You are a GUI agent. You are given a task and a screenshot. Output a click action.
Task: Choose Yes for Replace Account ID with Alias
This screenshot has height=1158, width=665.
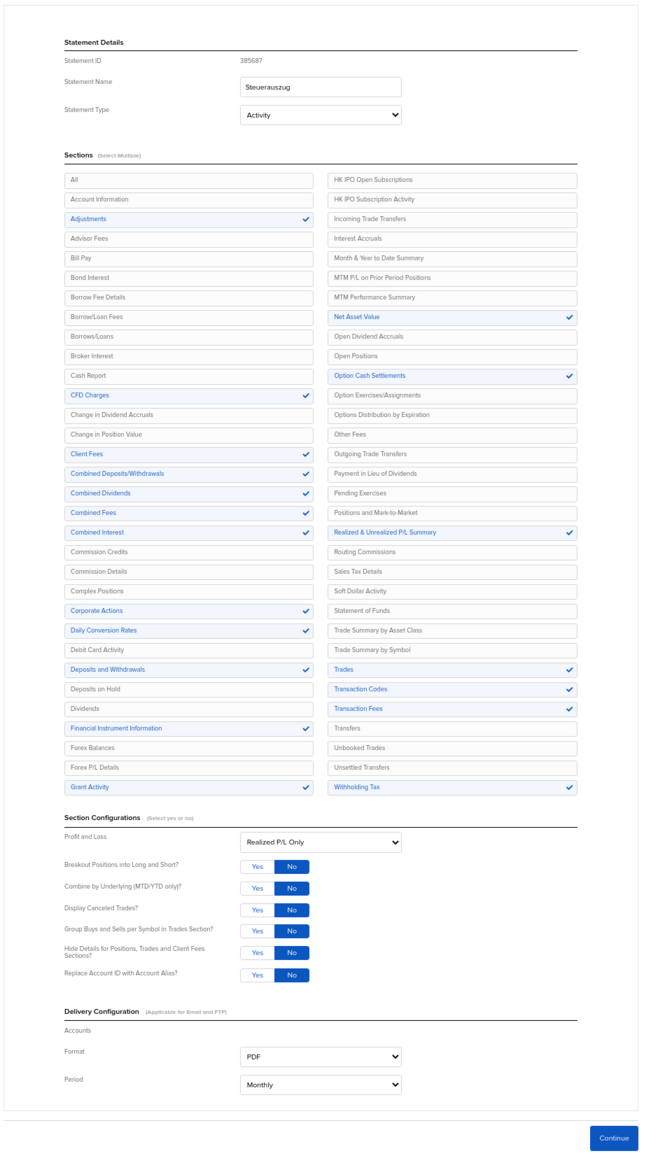[257, 975]
